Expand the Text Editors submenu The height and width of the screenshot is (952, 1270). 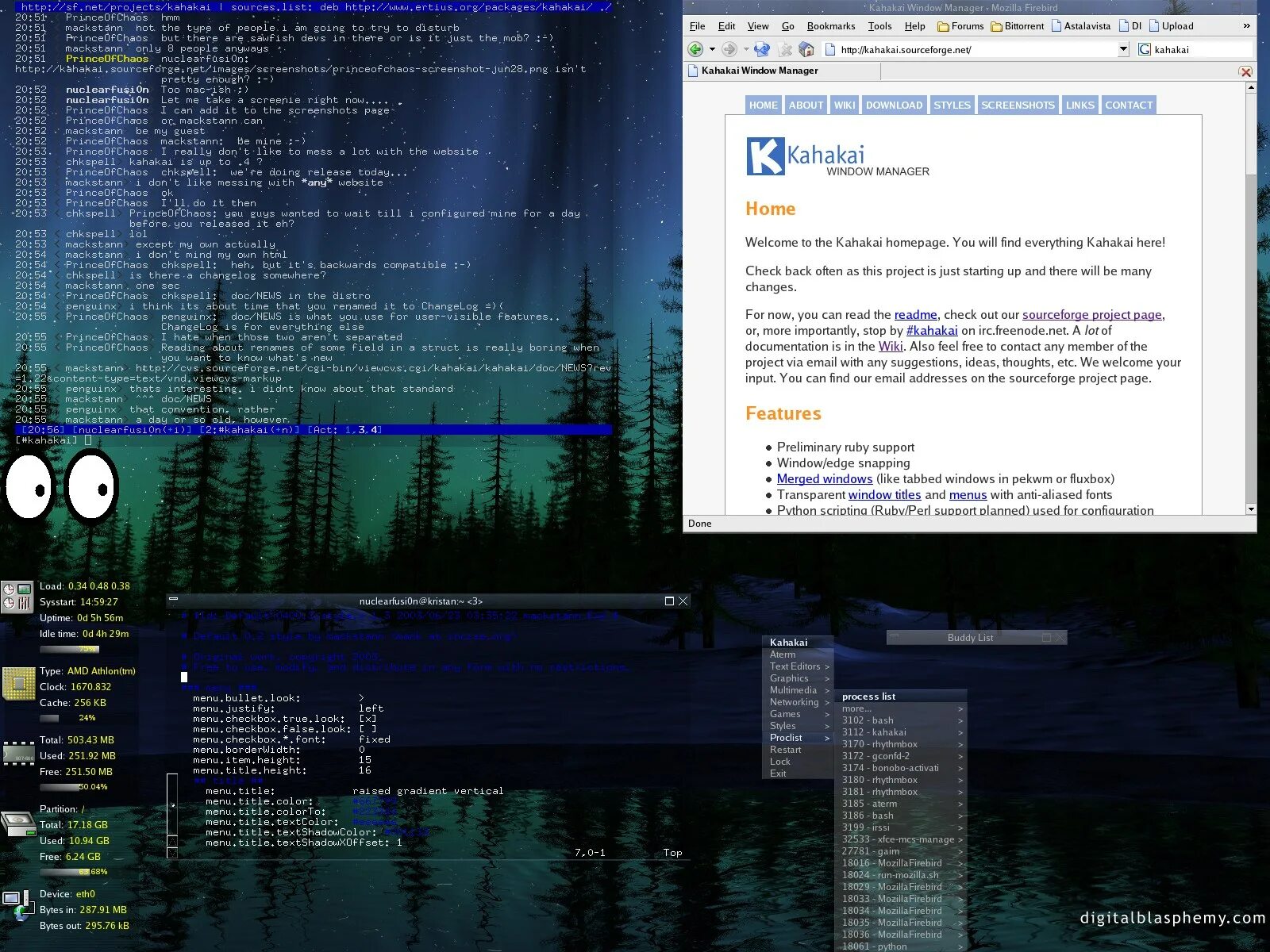point(799,666)
